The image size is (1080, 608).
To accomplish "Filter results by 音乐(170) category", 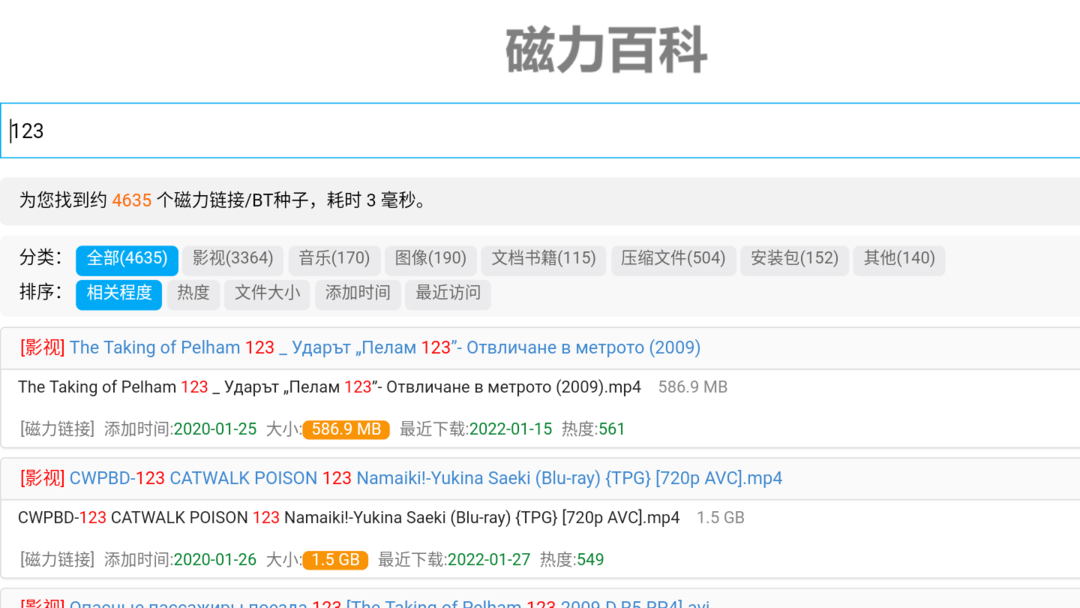I will click(x=334, y=259).
